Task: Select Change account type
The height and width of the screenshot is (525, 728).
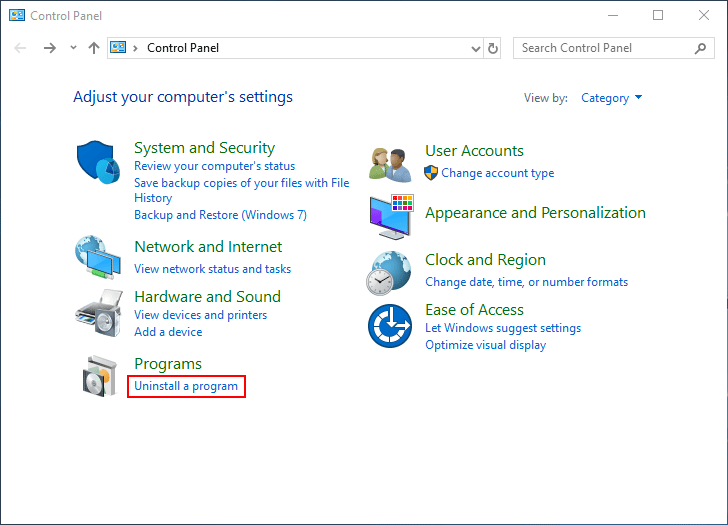Action: coord(498,173)
